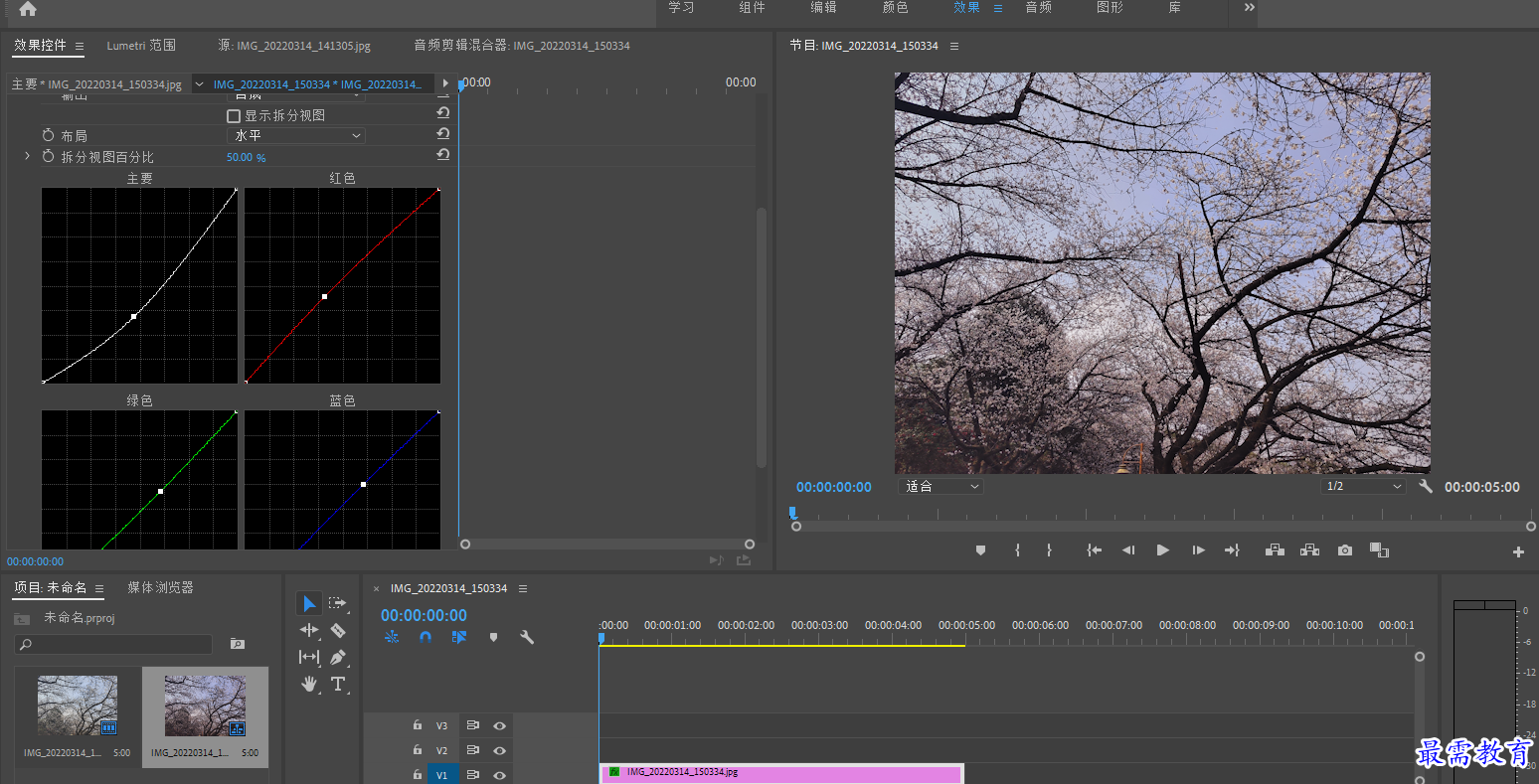Switch to 媒体浏览器 tab
The width and height of the screenshot is (1539, 784).
[160, 588]
